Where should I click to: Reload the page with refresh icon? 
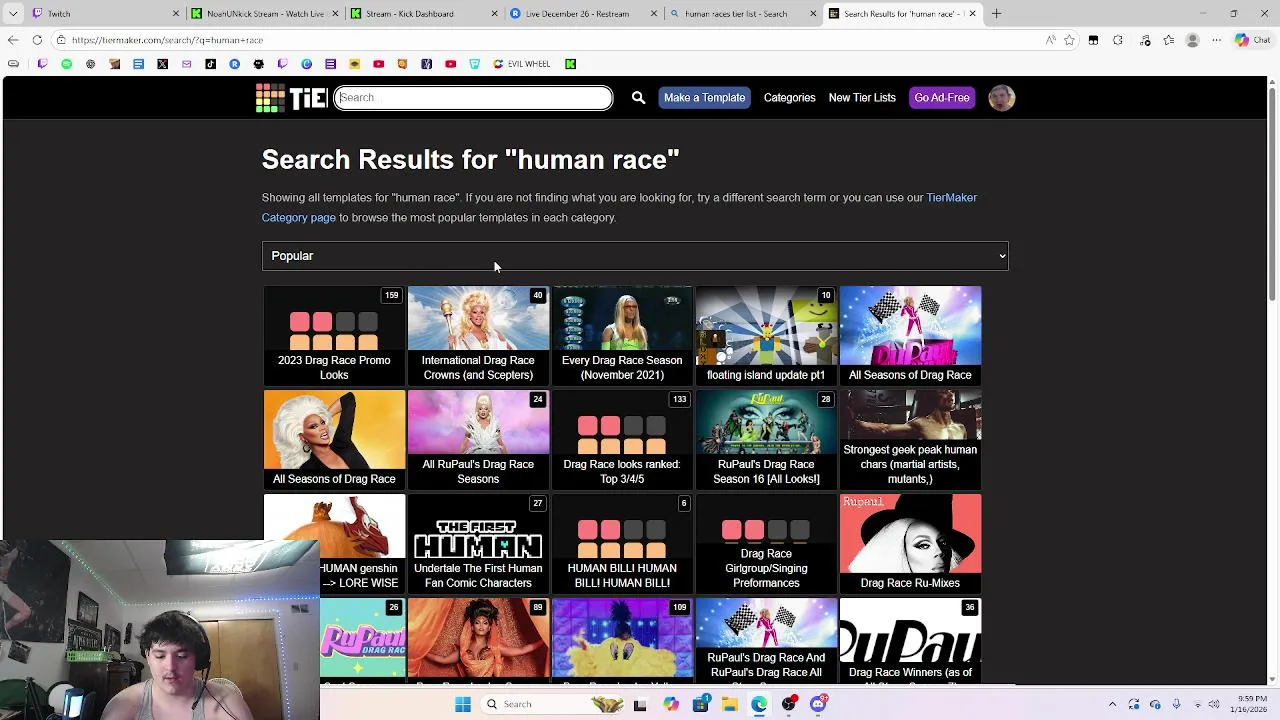point(37,40)
